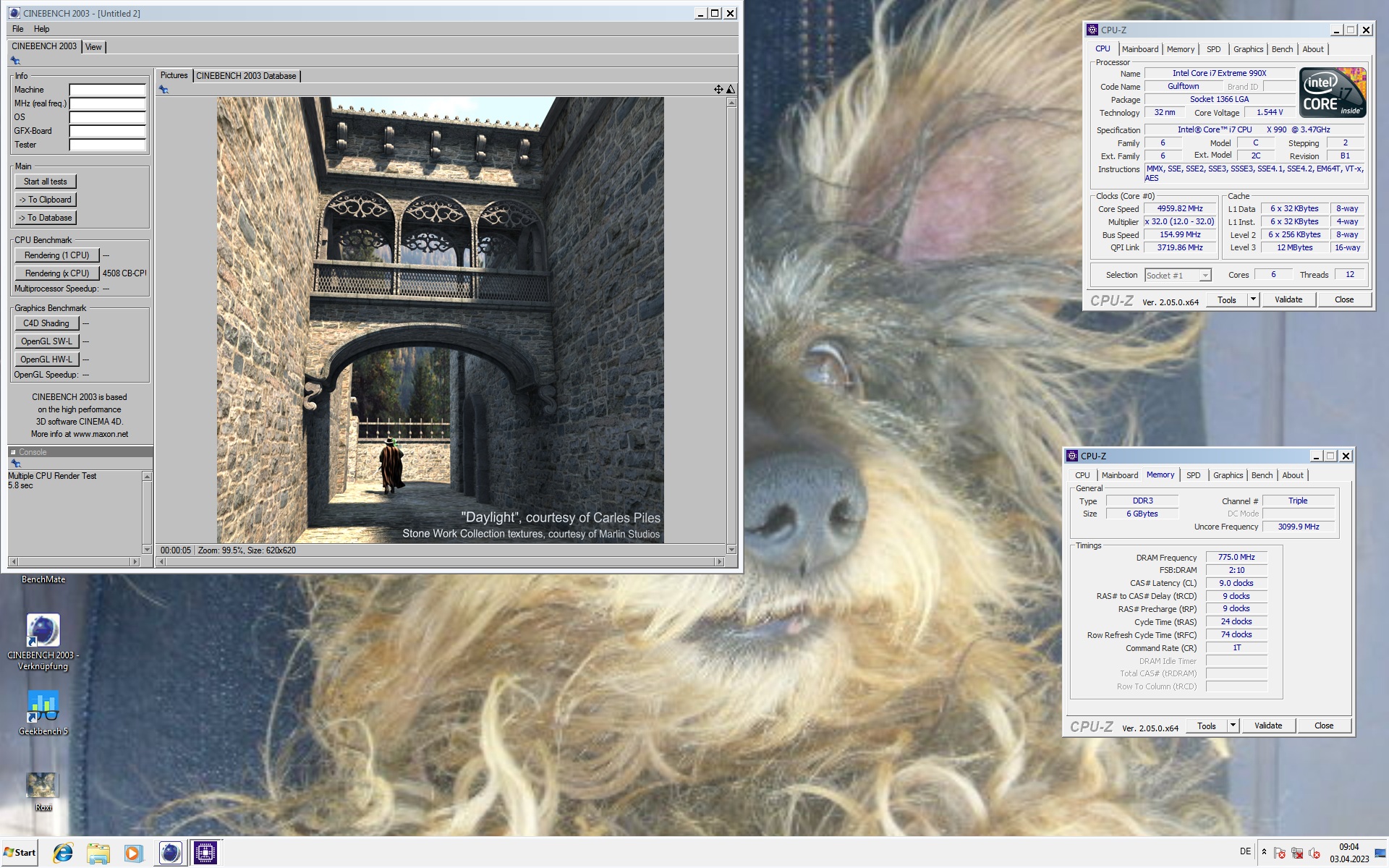Image resolution: width=1389 pixels, height=868 pixels.
Task: Run OpenGL HW-L benchmark
Action: [x=46, y=359]
